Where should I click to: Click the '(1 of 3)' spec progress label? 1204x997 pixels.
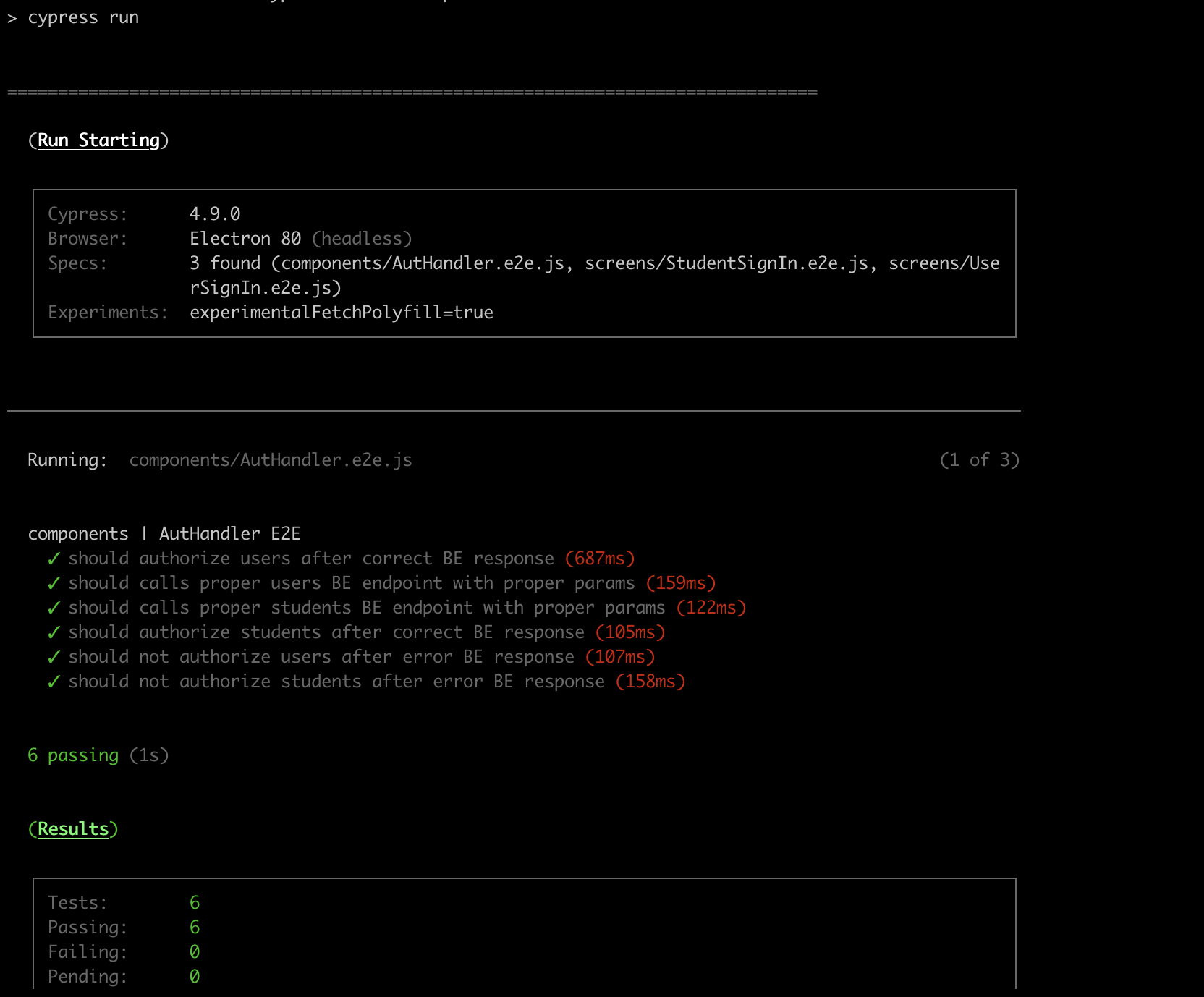pos(980,459)
